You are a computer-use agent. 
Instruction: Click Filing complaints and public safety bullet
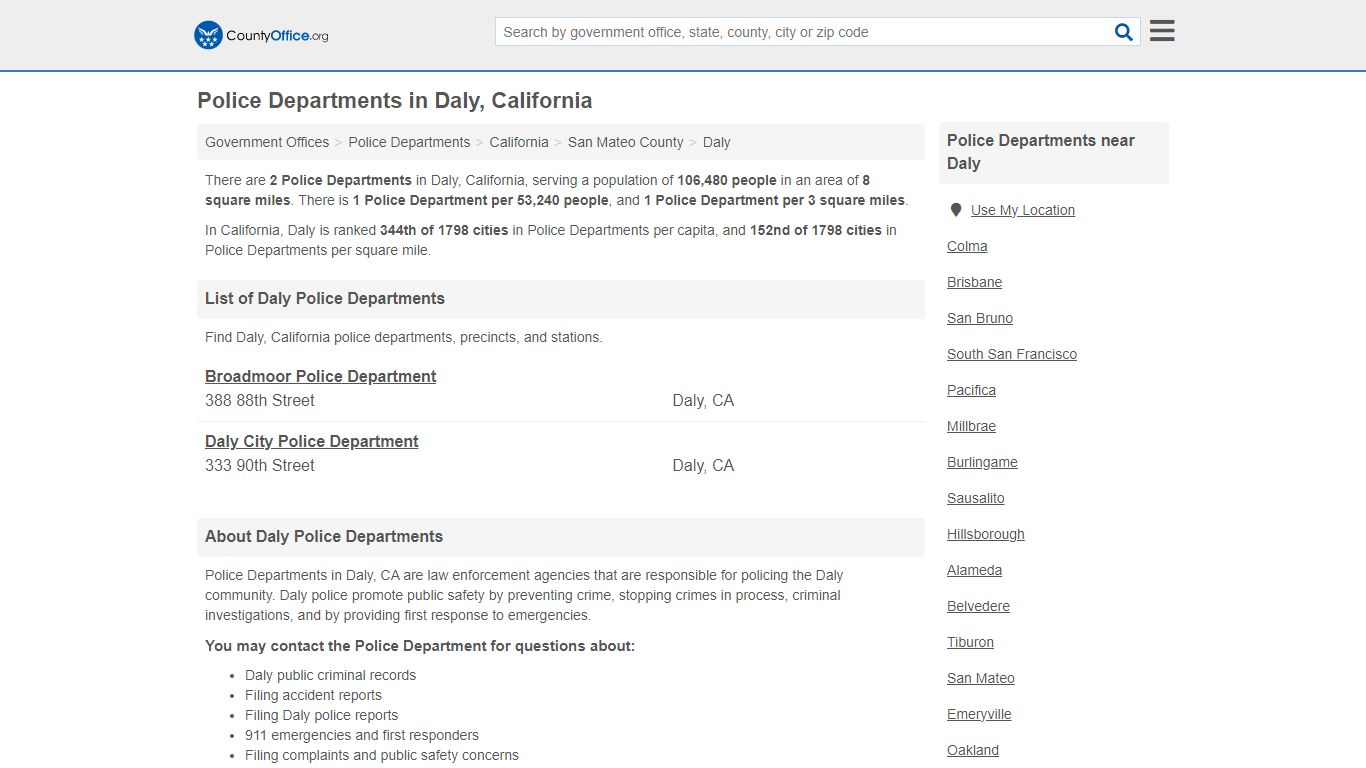pyautogui.click(x=382, y=755)
